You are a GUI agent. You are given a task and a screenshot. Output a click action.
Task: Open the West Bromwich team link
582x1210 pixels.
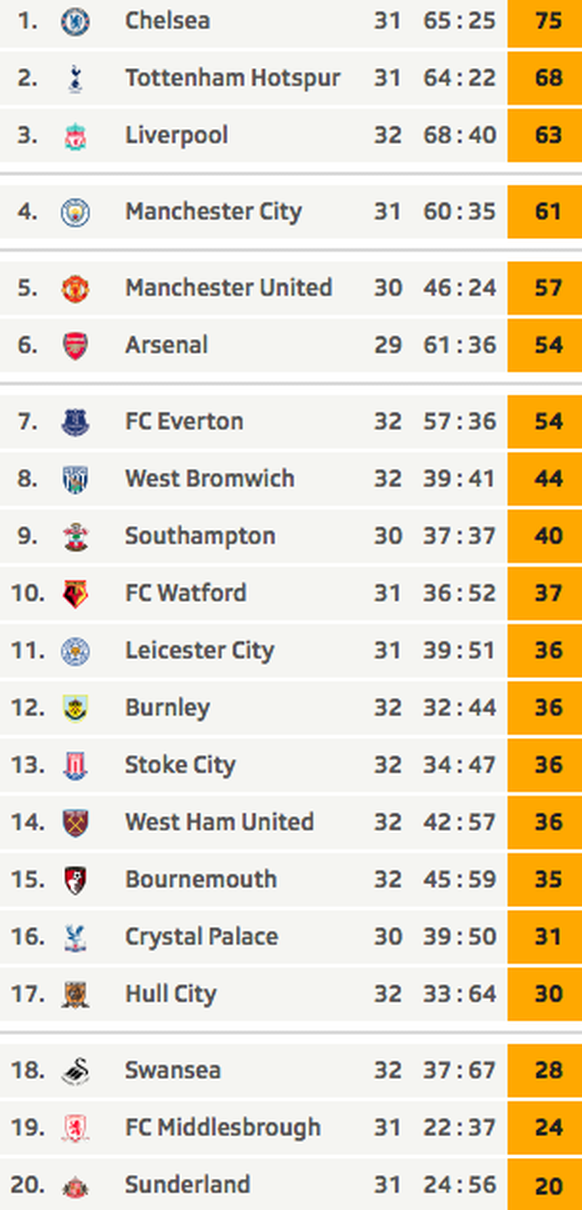210,478
